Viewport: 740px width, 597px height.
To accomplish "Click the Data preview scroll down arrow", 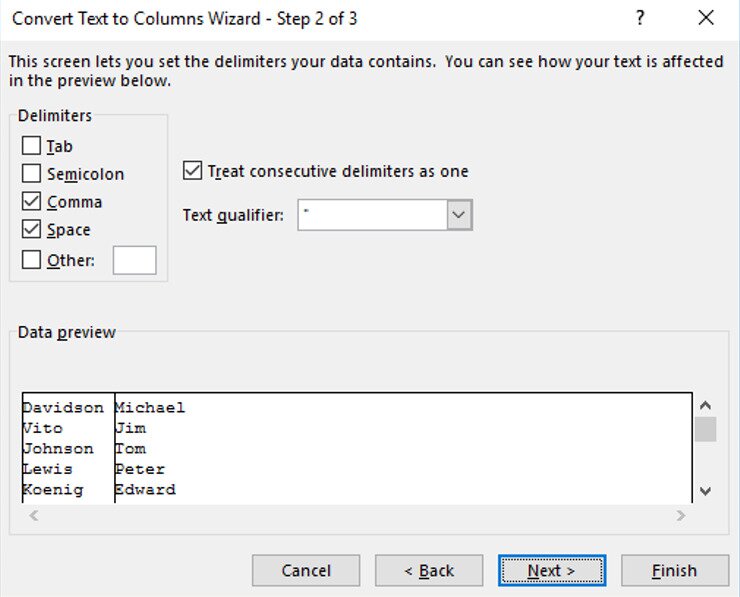I will click(x=705, y=491).
